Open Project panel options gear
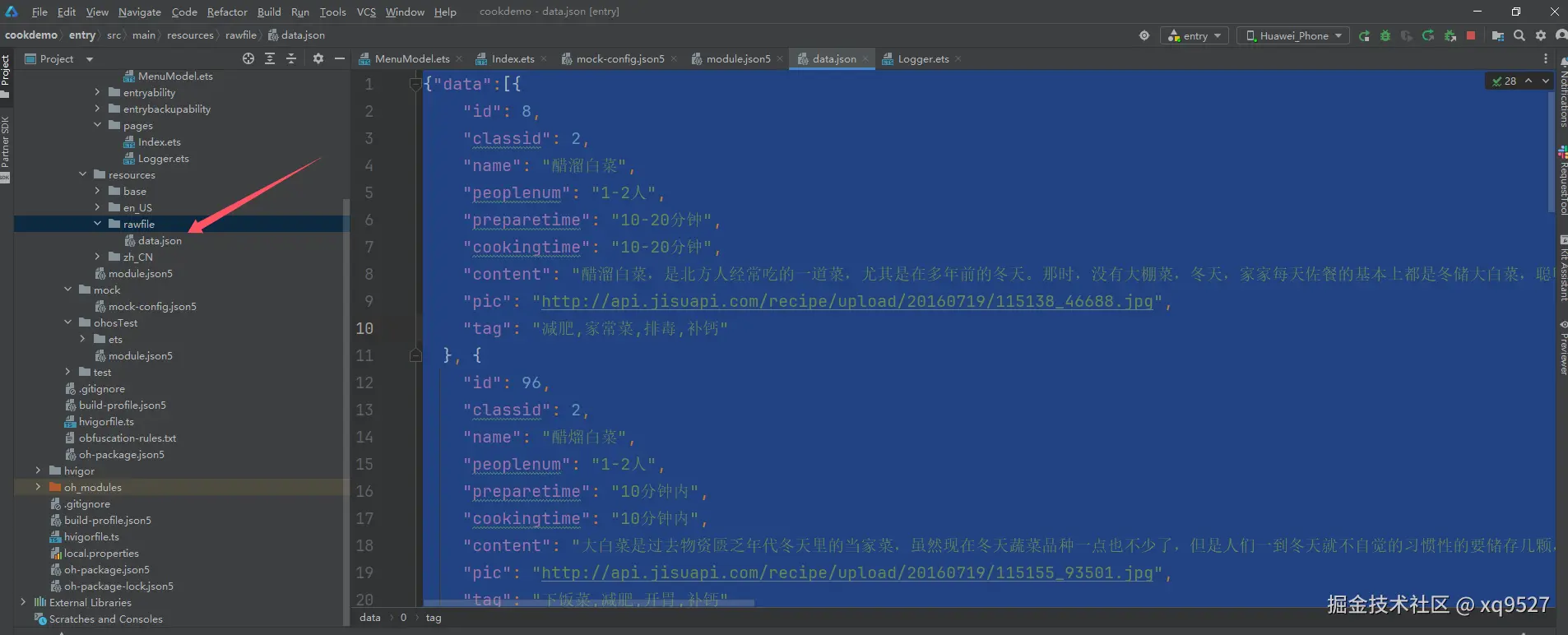The width and height of the screenshot is (1568, 635). pyautogui.click(x=318, y=58)
